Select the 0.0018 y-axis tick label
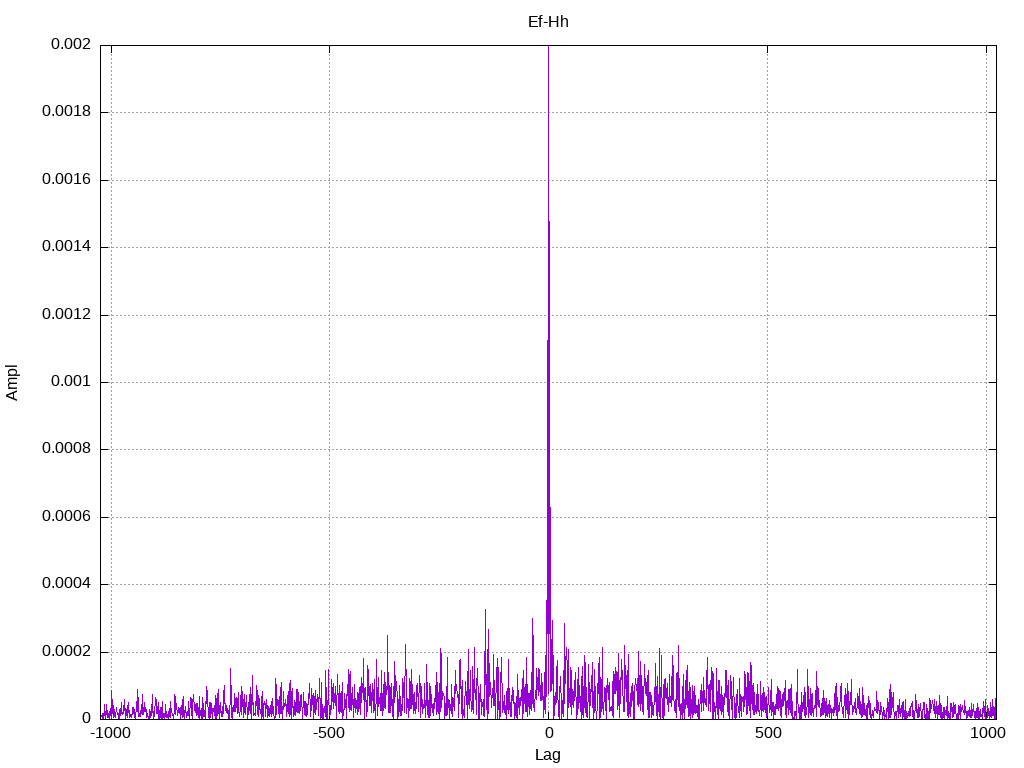This screenshot has height=768, width=1024. point(66,112)
